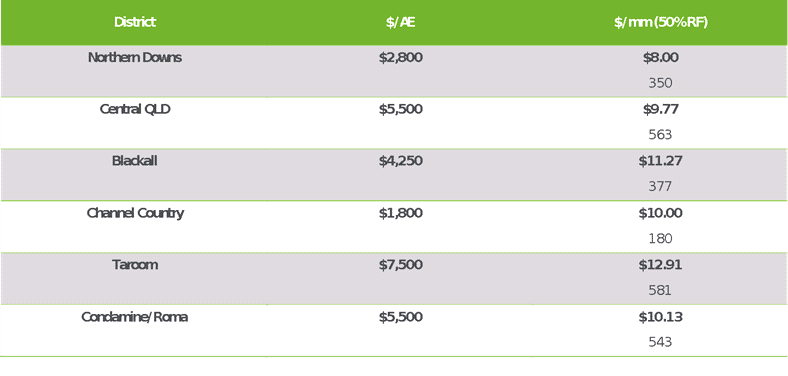Click the rainfall figure 180
Viewport: 788px width, 376px height.
tap(660, 238)
